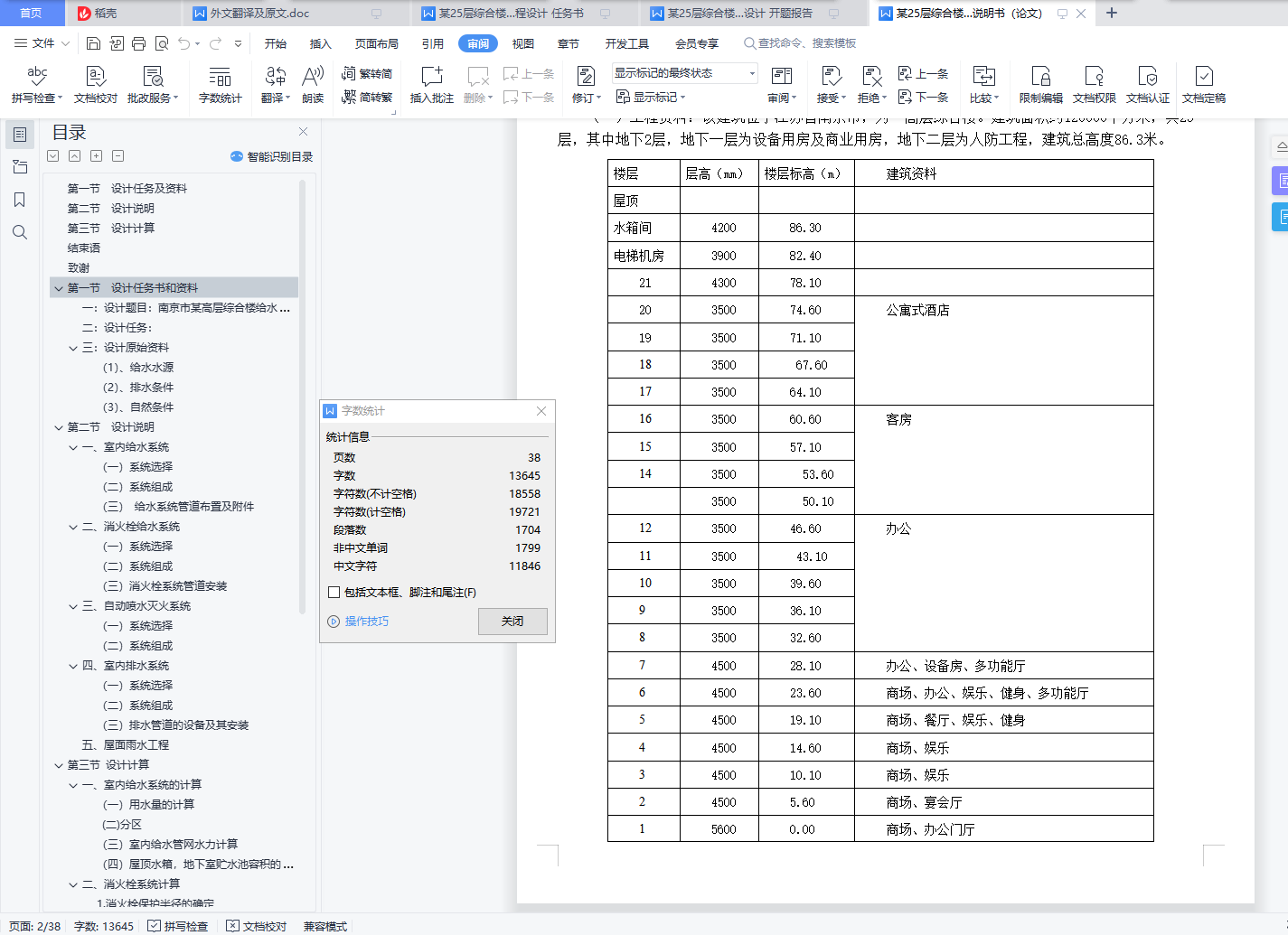Click the 修订 track changes button
Viewport: 1288px width, 935px height.
click(586, 85)
